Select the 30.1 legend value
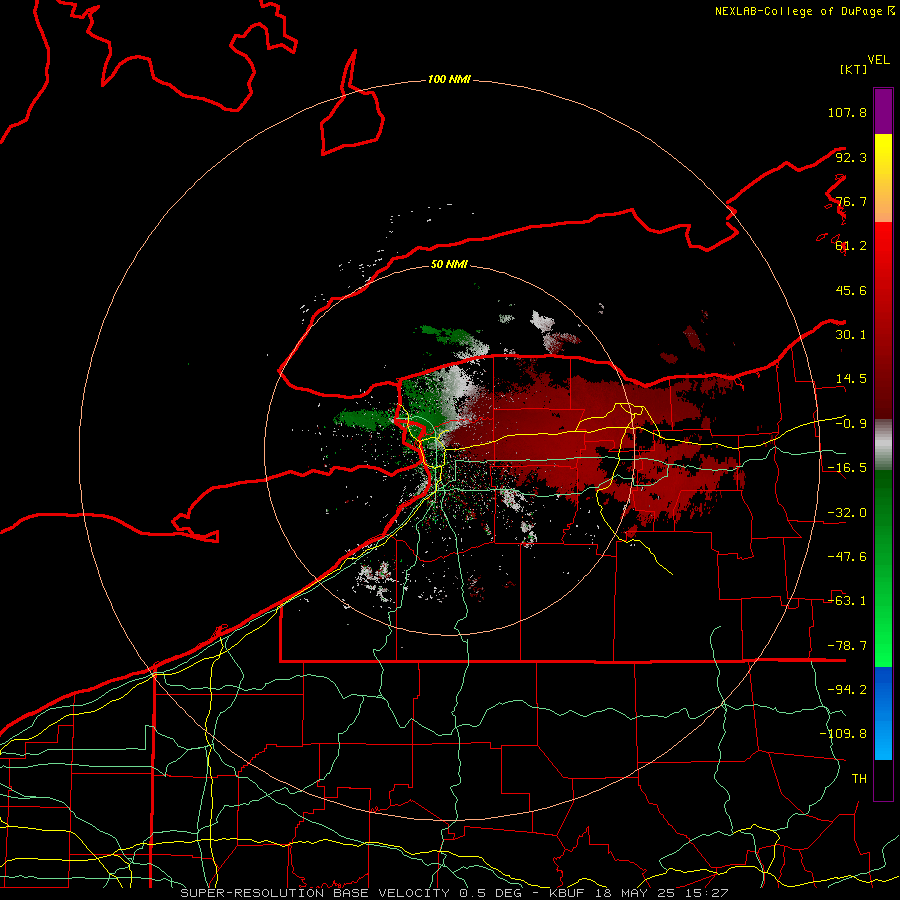This screenshot has width=900, height=900. [x=851, y=335]
